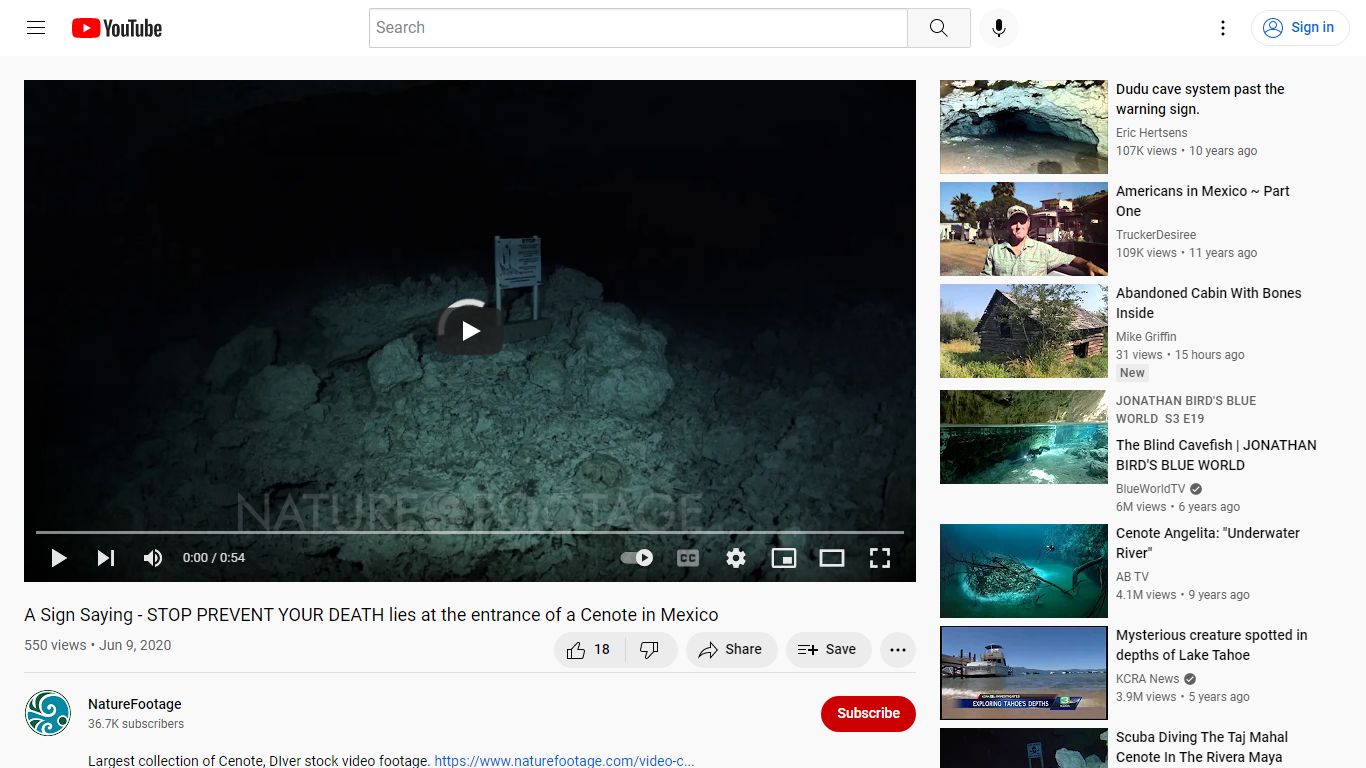Open 'Abandoned Cabin With Bones Inside' title
This screenshot has width=1366, height=768.
pos(1209,303)
